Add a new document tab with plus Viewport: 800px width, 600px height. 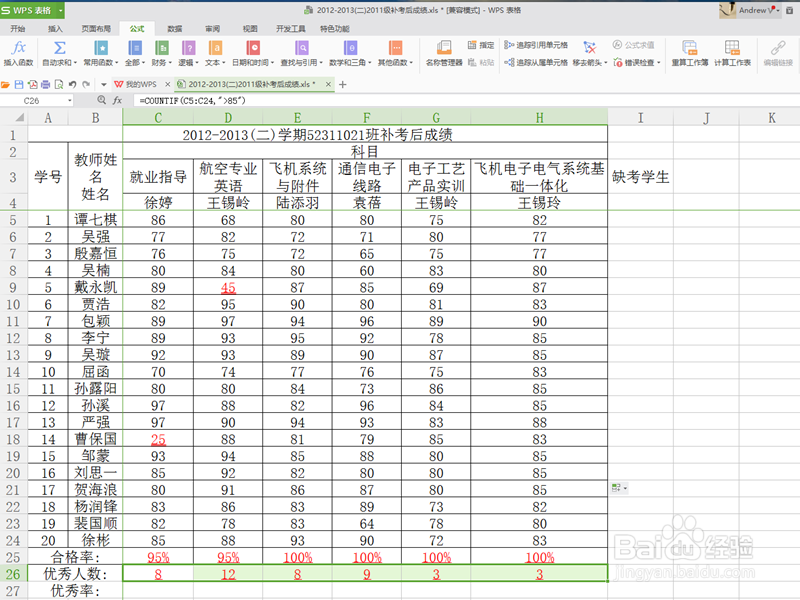point(342,84)
